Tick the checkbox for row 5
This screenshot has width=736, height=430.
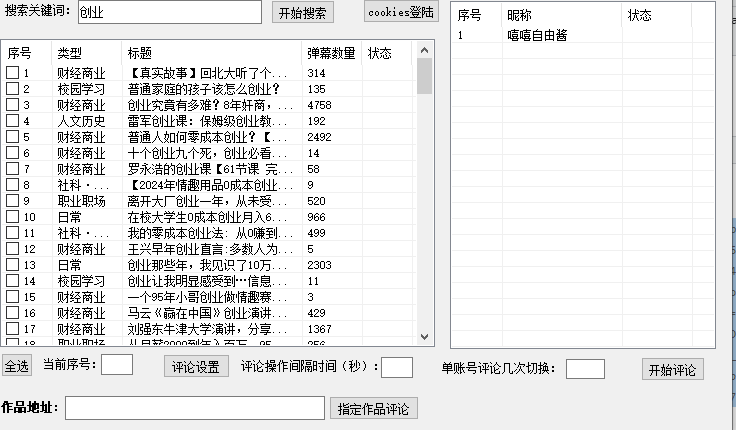click(12, 137)
